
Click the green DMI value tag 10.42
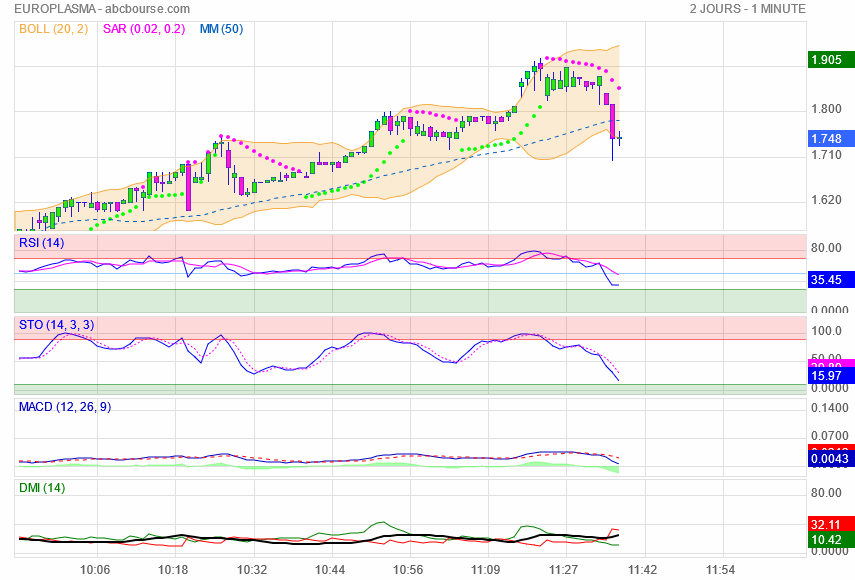coord(831,540)
